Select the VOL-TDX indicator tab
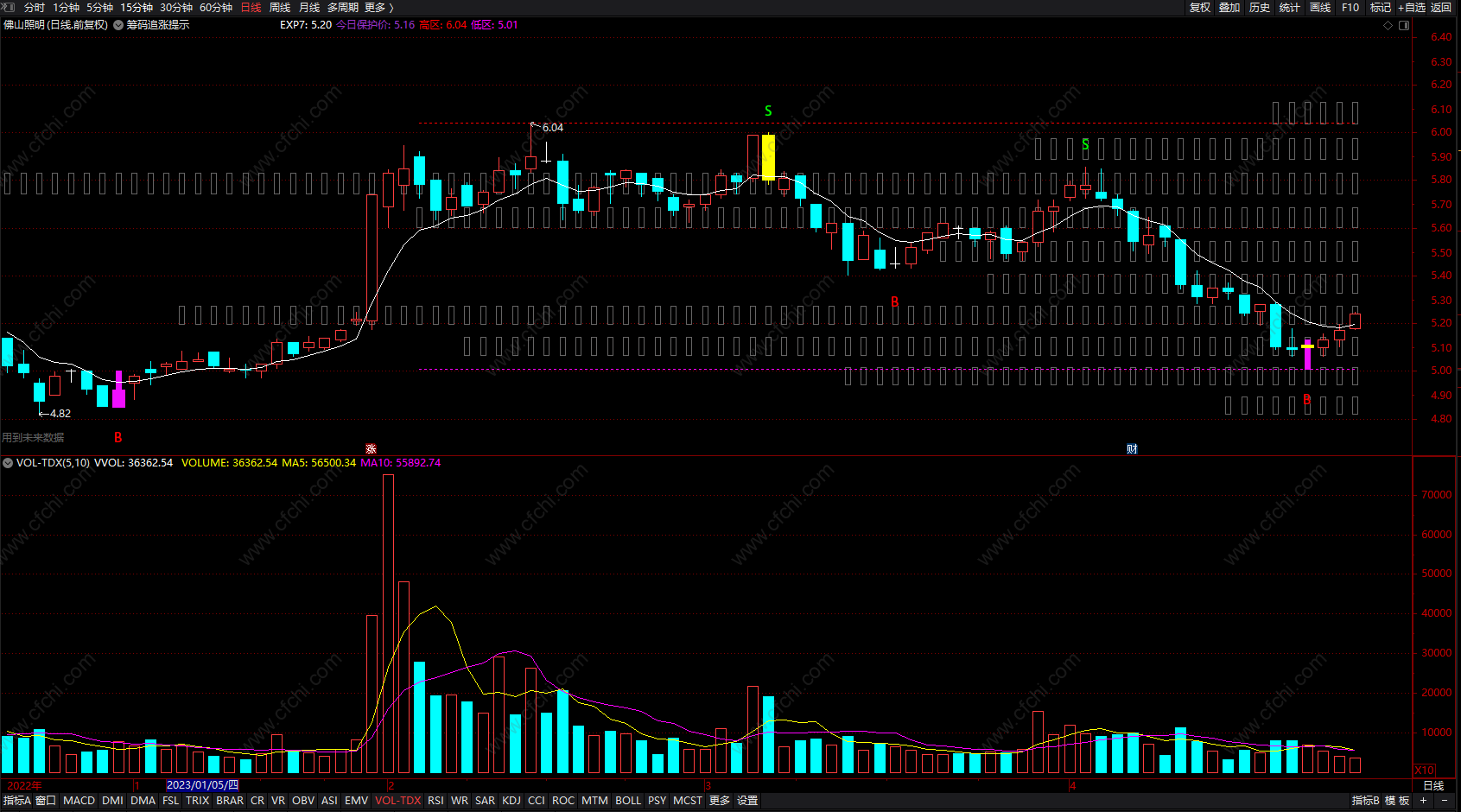Viewport: 1461px width, 812px height. pyautogui.click(x=398, y=801)
